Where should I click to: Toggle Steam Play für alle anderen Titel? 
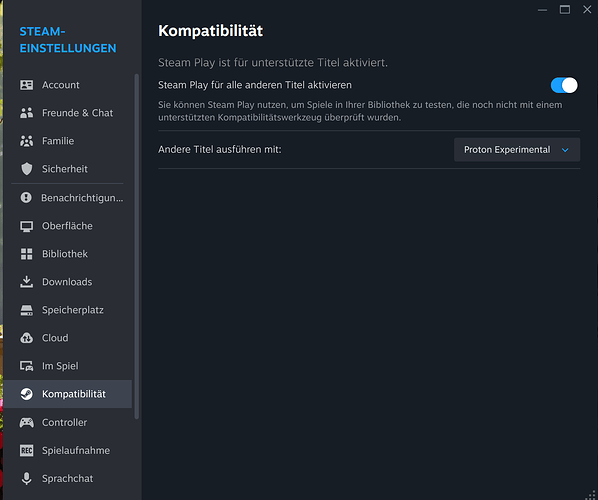(x=564, y=85)
